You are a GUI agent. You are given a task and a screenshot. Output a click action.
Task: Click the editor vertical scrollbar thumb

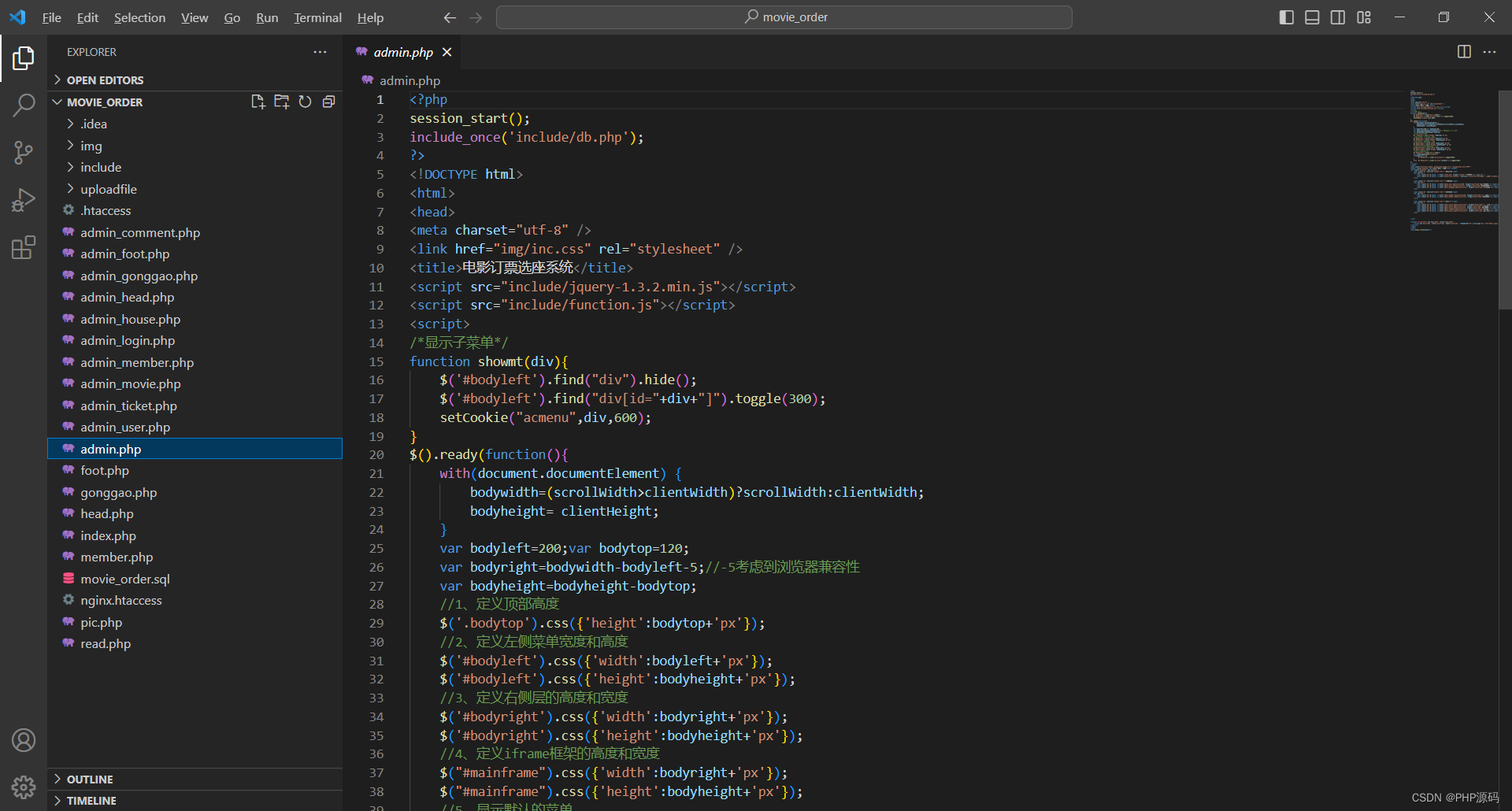1505,199
